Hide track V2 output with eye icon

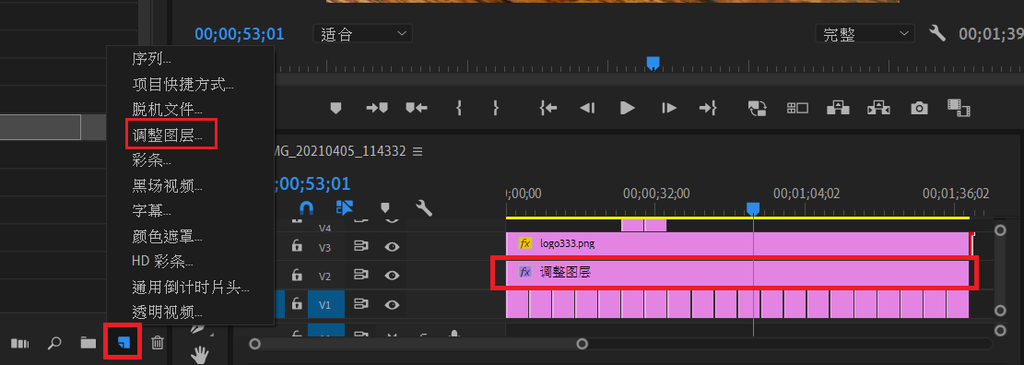tap(391, 275)
